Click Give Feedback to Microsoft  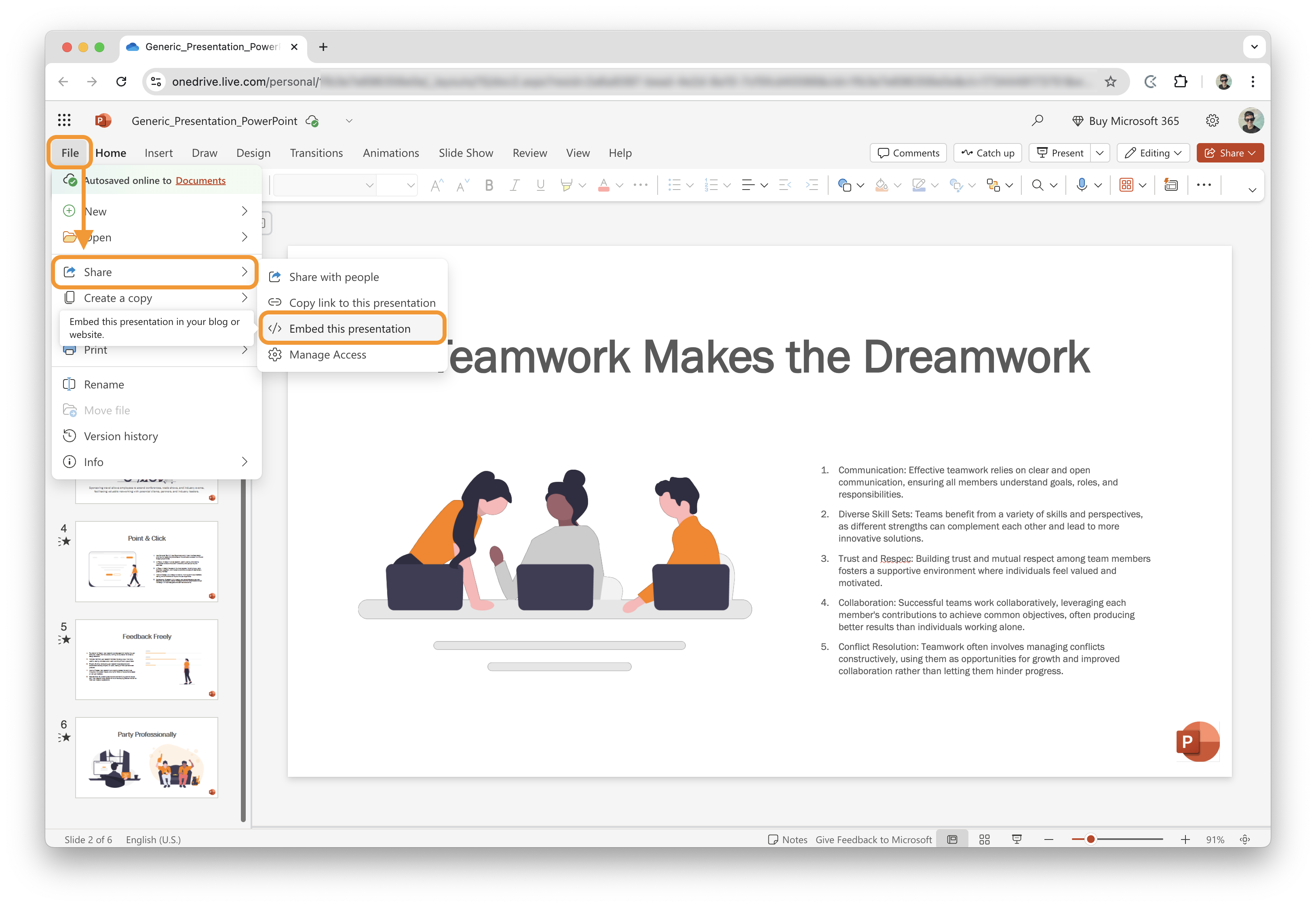point(873,840)
